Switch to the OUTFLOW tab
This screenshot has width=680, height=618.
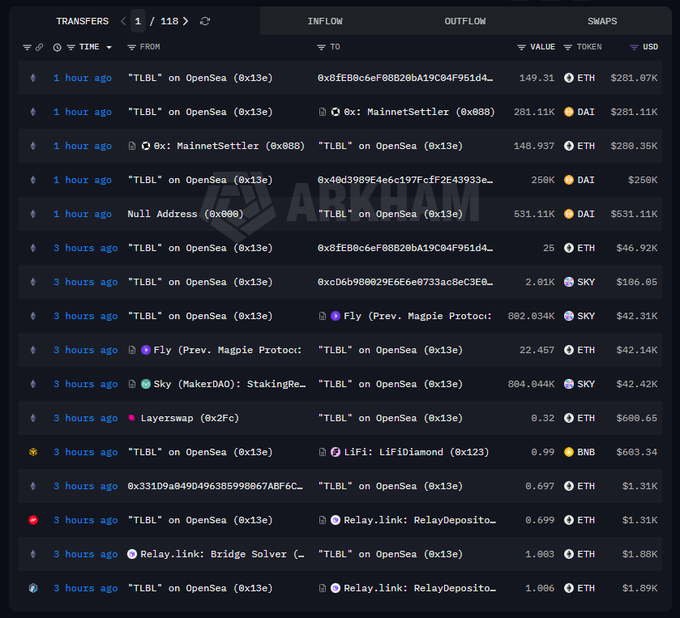click(x=465, y=21)
